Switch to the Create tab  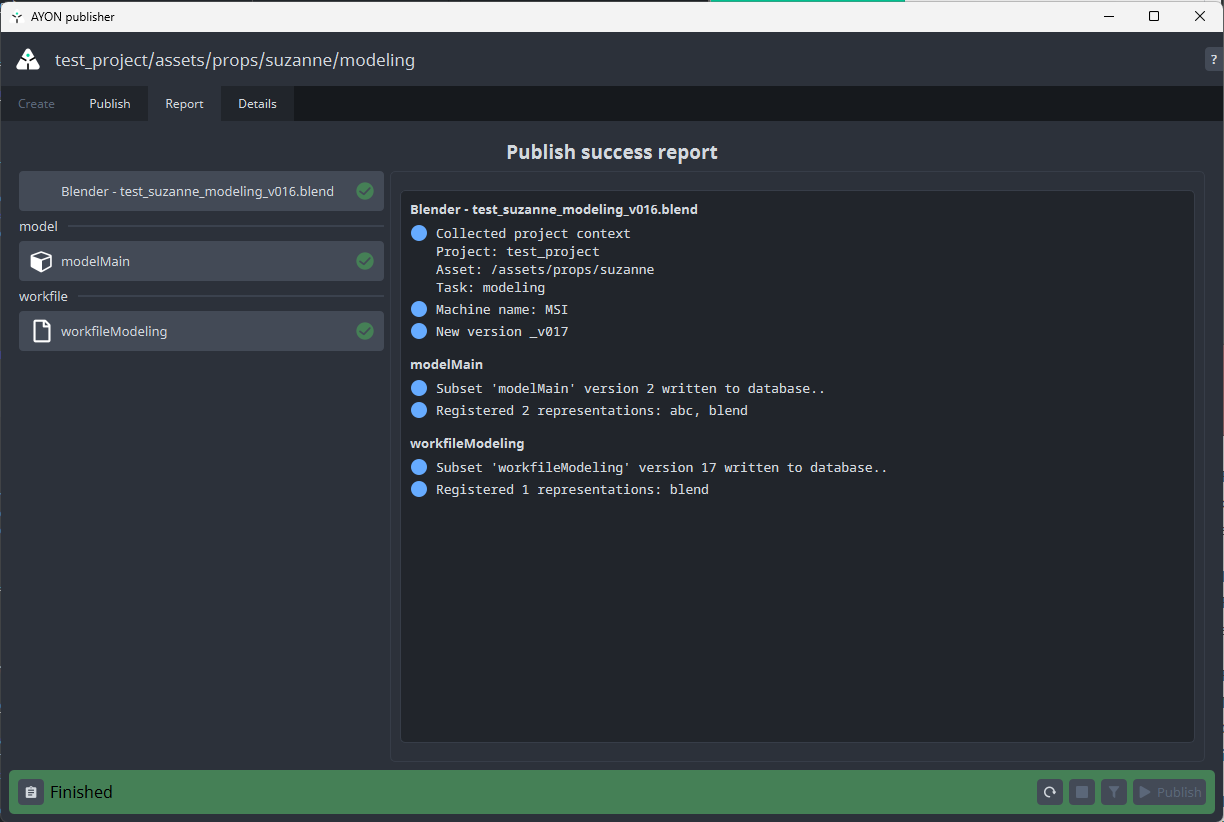[36, 104]
